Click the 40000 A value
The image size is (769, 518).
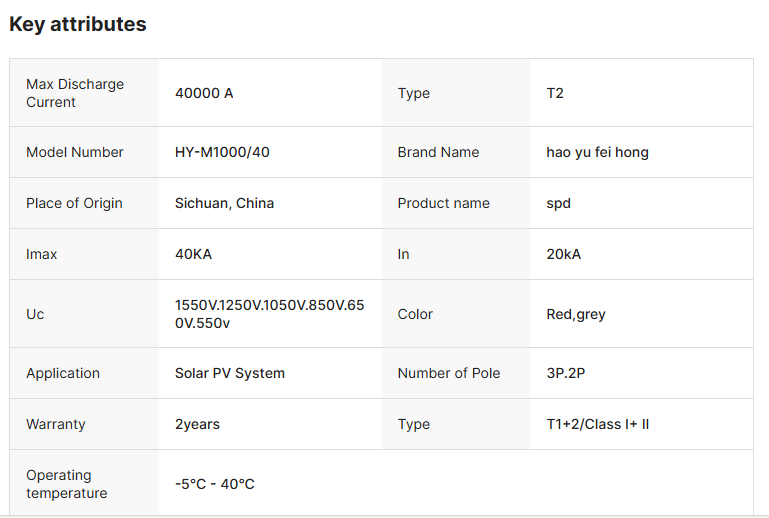204,93
